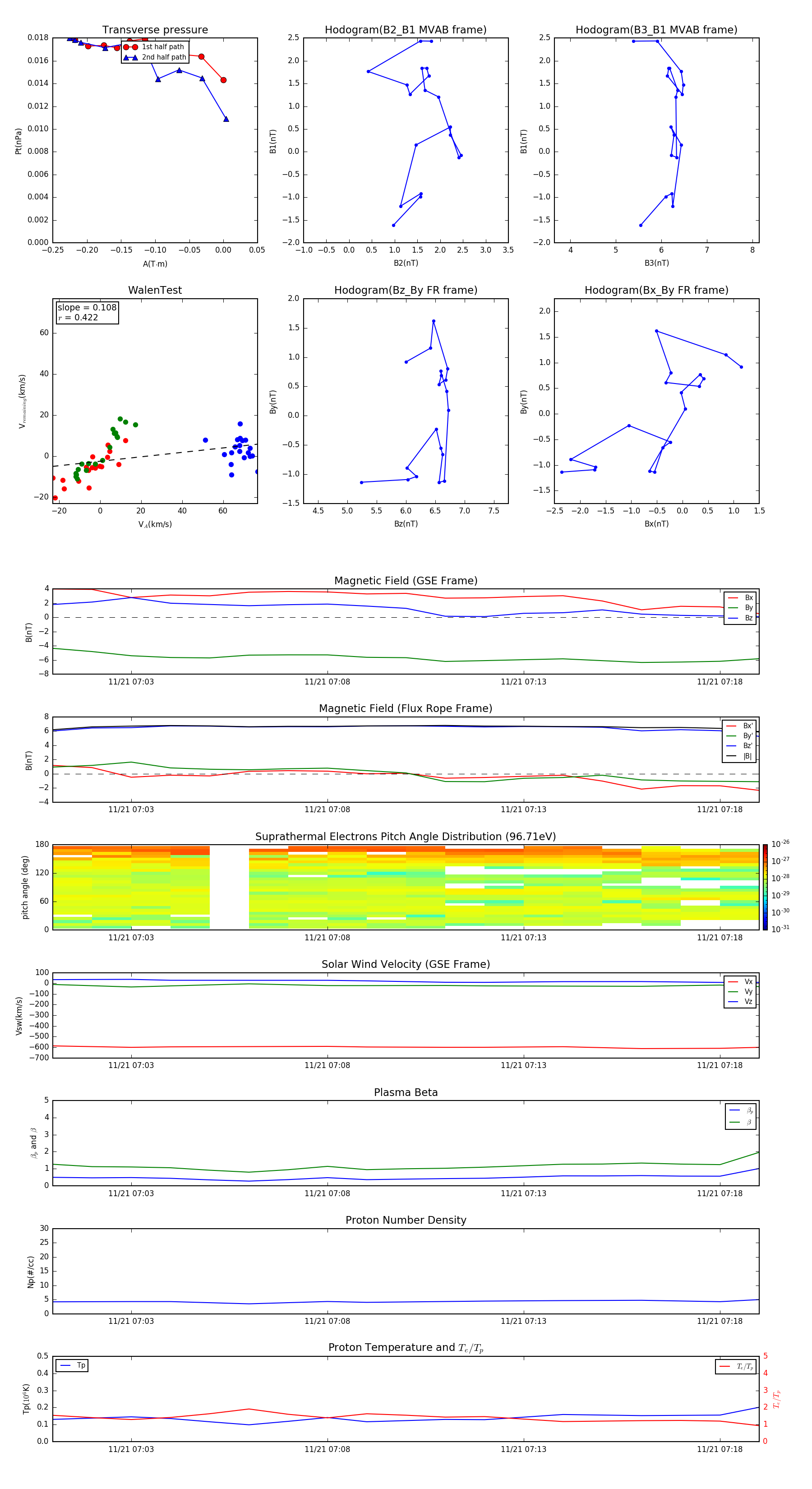Select the 'Hodogram(B2_B1 MVAB frame)' title
Image resolution: width=812 pixels, height=1489 pixels.
(x=406, y=30)
